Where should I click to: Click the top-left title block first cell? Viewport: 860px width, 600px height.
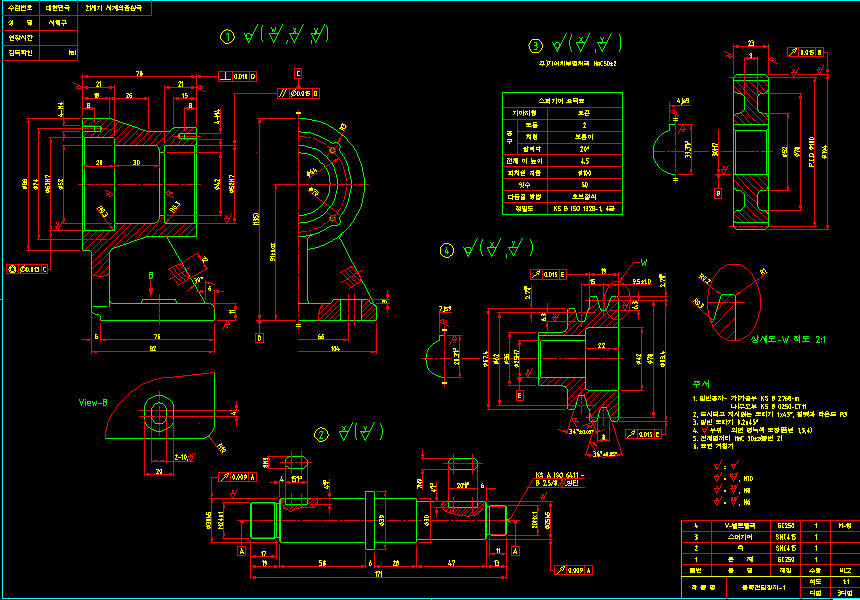point(21,6)
